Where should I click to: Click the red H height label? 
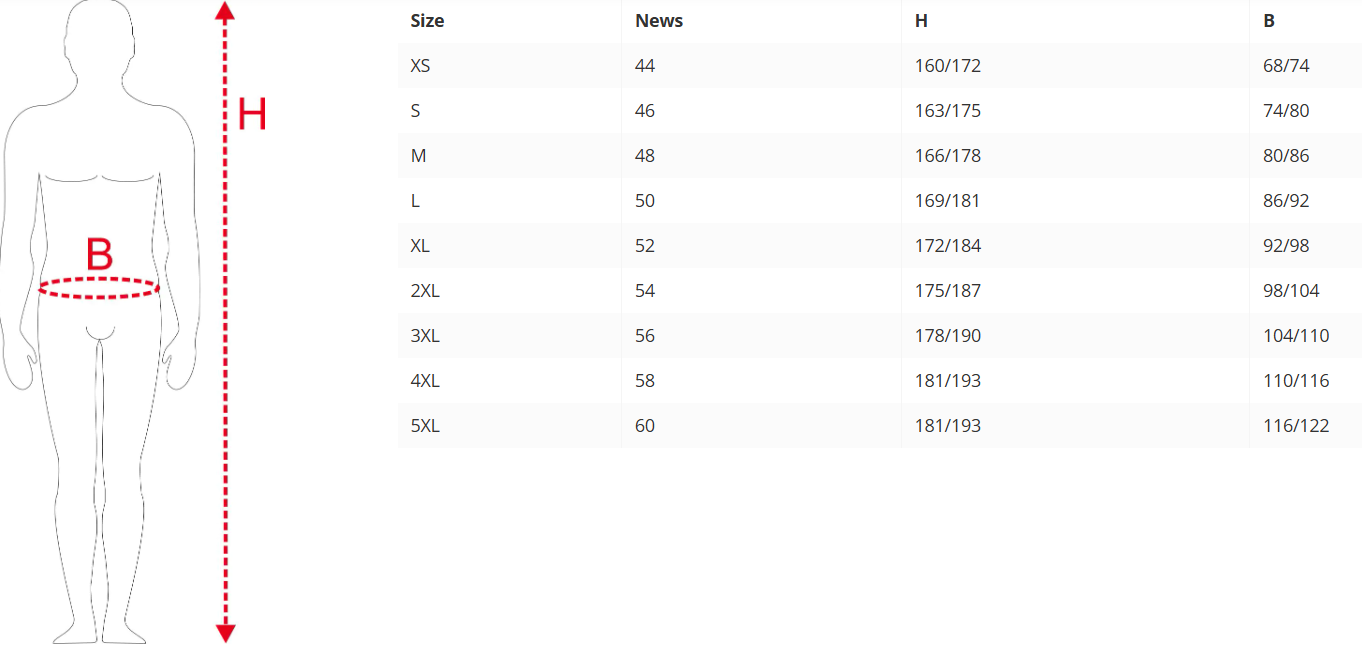(x=252, y=115)
